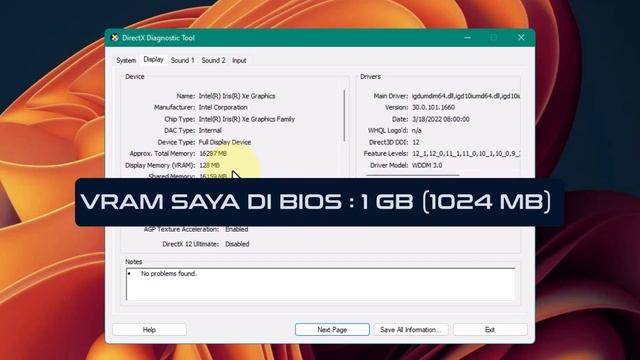Viewport: 640px width, 360px height.
Task: Select the Feature Levels value
Action: (x=465, y=154)
